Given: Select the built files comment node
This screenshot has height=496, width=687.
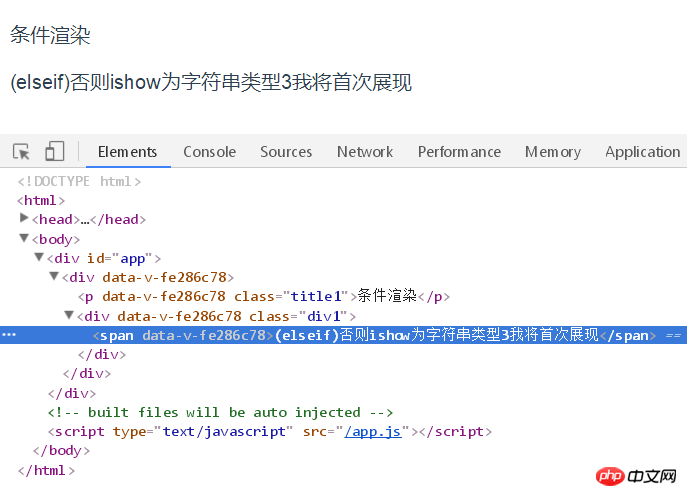Looking at the screenshot, I should [x=220, y=412].
